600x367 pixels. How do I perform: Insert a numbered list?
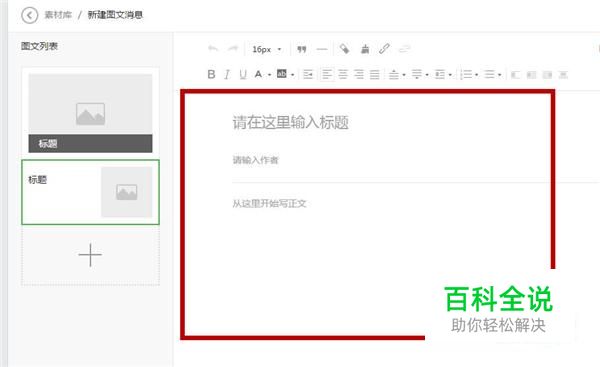pos(466,74)
